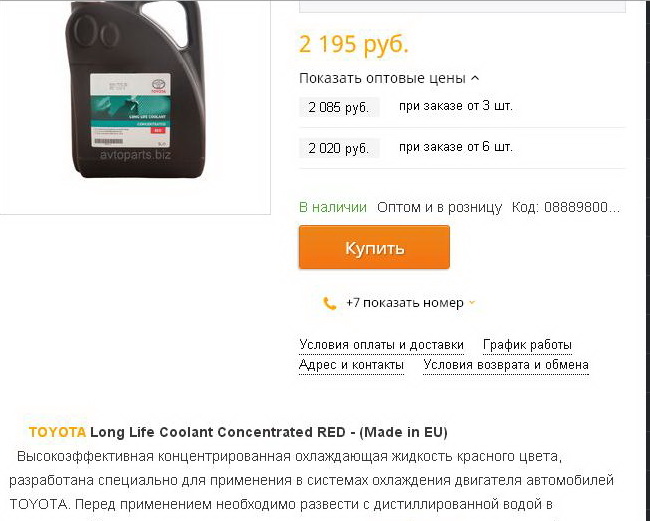The width and height of the screenshot is (650, 521).
Task: Collapse the Показать оптовые цены chevron
Action: 475,78
